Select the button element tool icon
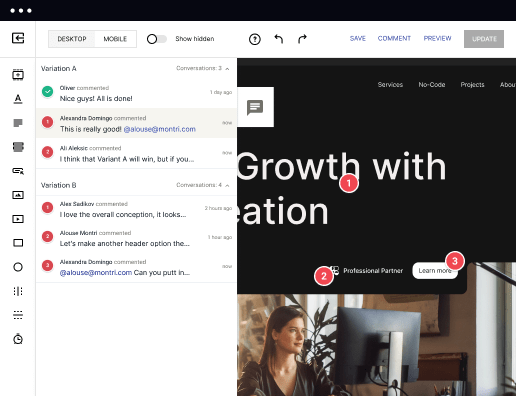 tap(18, 171)
